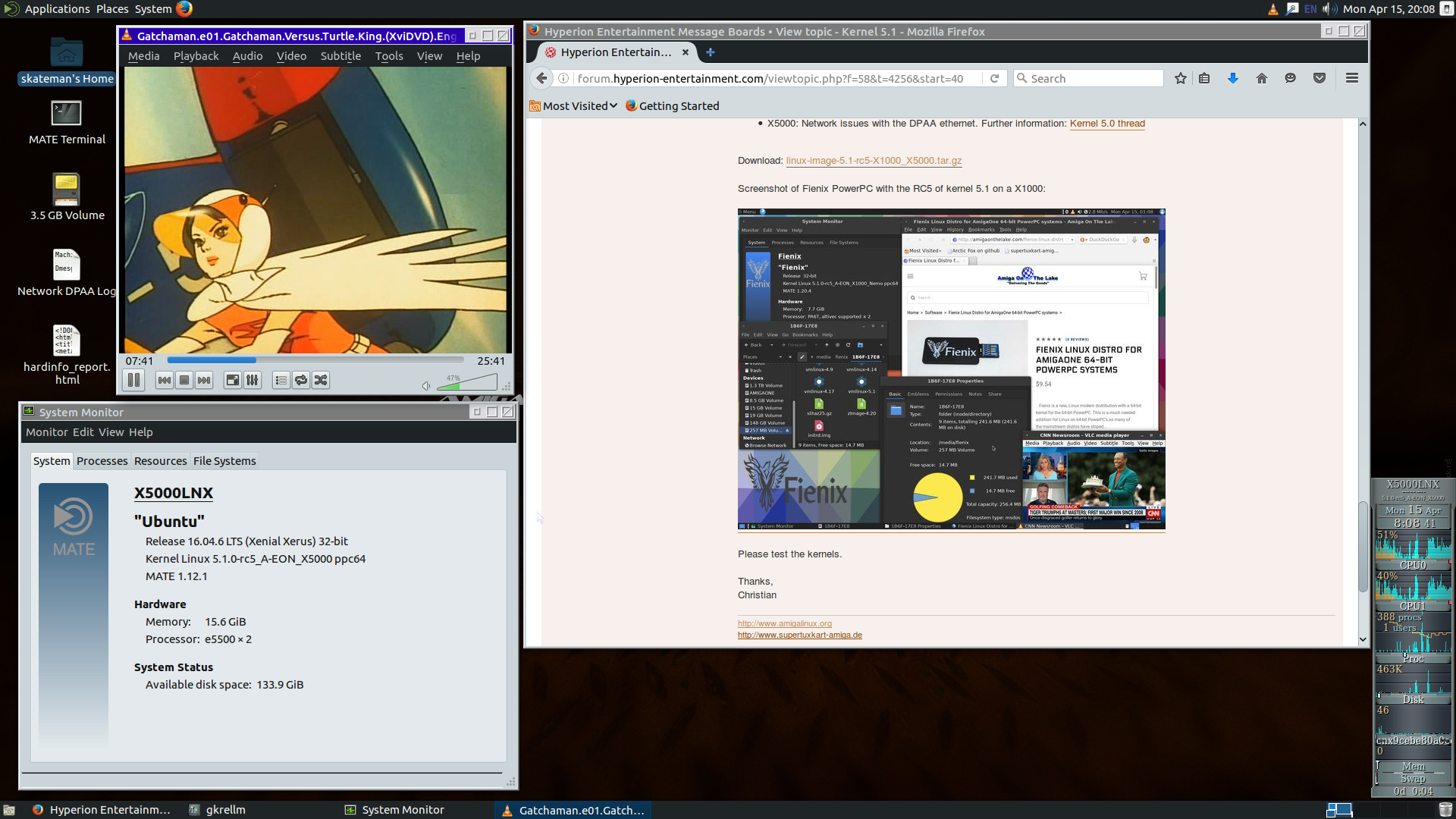Open panel volume control icon
1456x819 pixels.
tap(1329, 9)
